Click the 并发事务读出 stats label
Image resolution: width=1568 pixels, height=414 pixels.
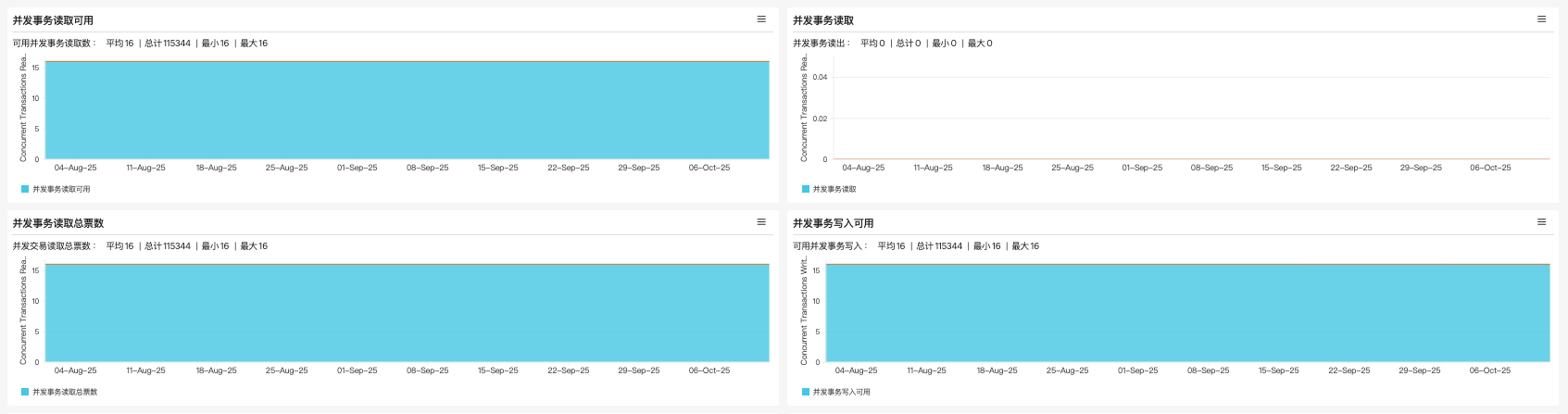821,44
